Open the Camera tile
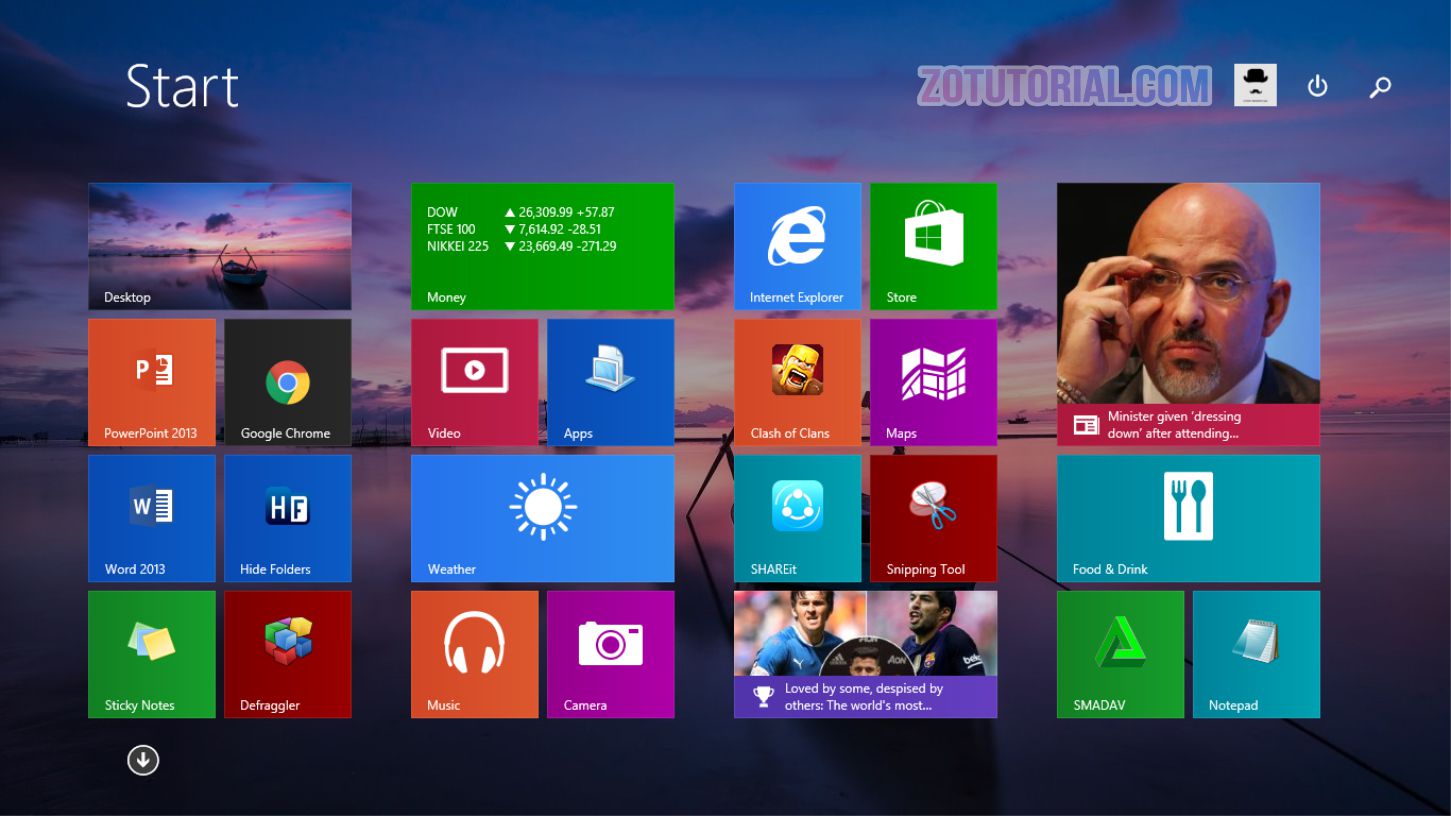Image resolution: width=1451 pixels, height=816 pixels. coord(611,654)
